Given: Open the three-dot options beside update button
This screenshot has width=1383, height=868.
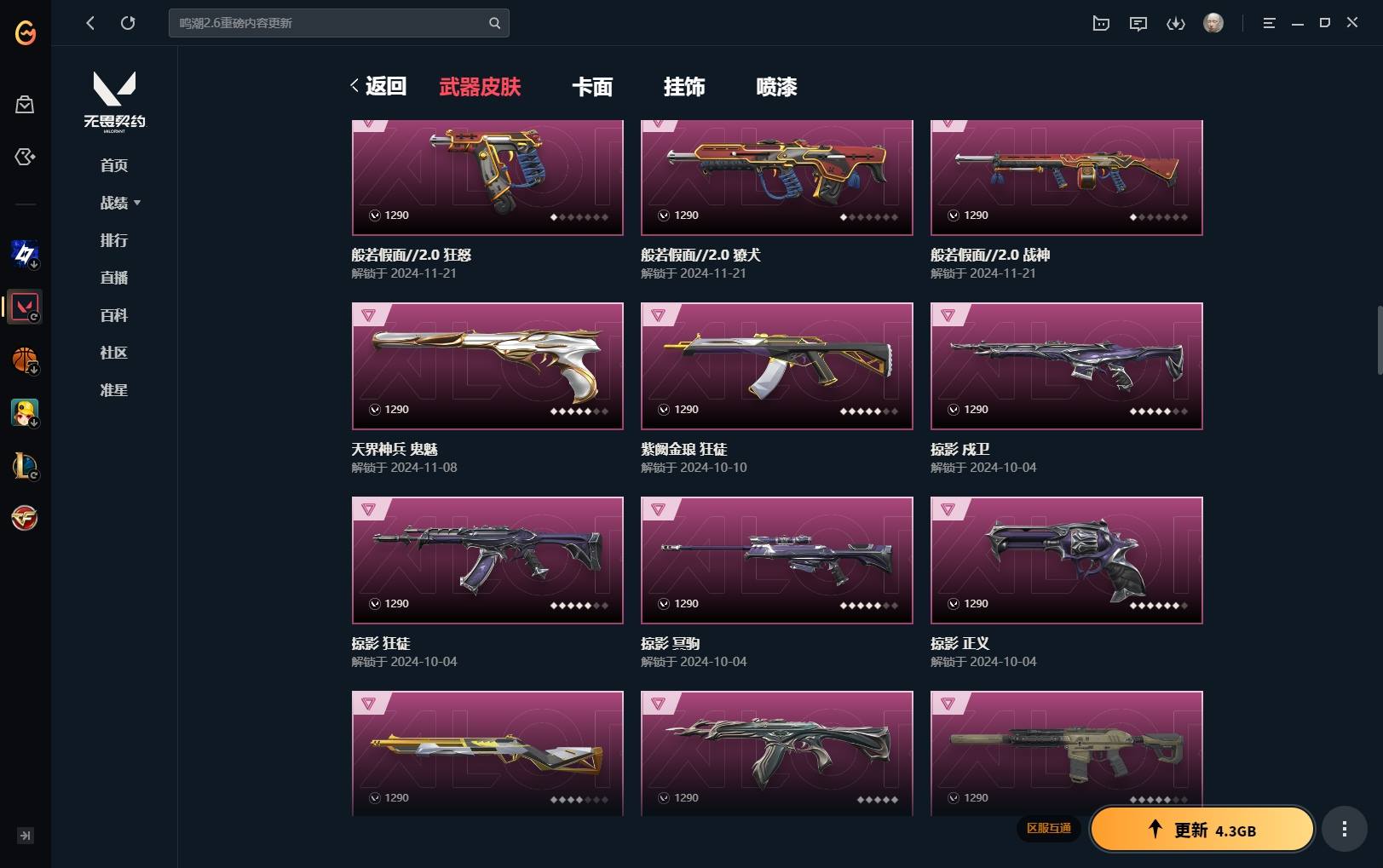Looking at the screenshot, I should coord(1344,829).
